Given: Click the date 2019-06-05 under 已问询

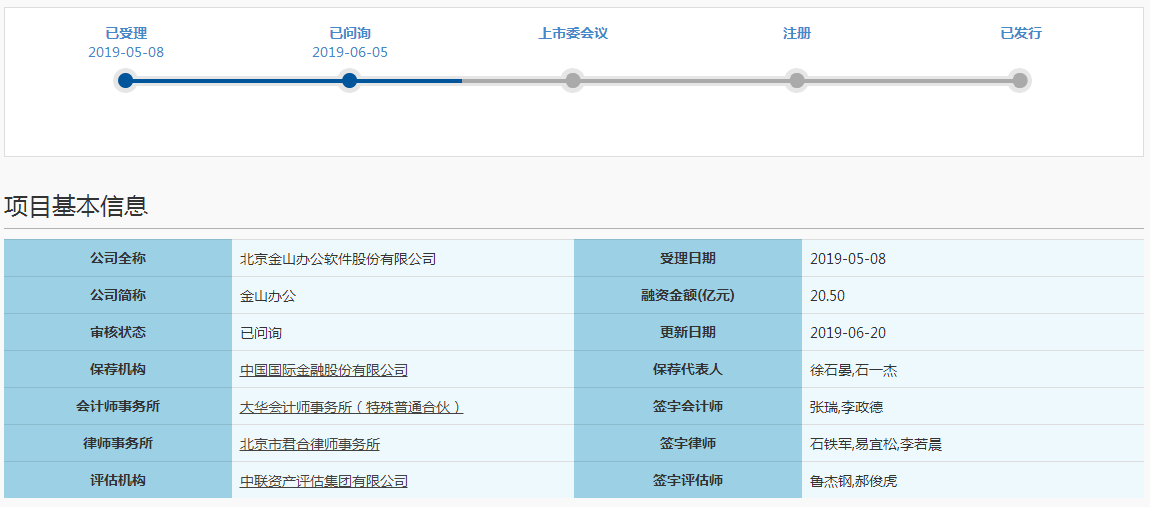Looking at the screenshot, I should (350, 52).
